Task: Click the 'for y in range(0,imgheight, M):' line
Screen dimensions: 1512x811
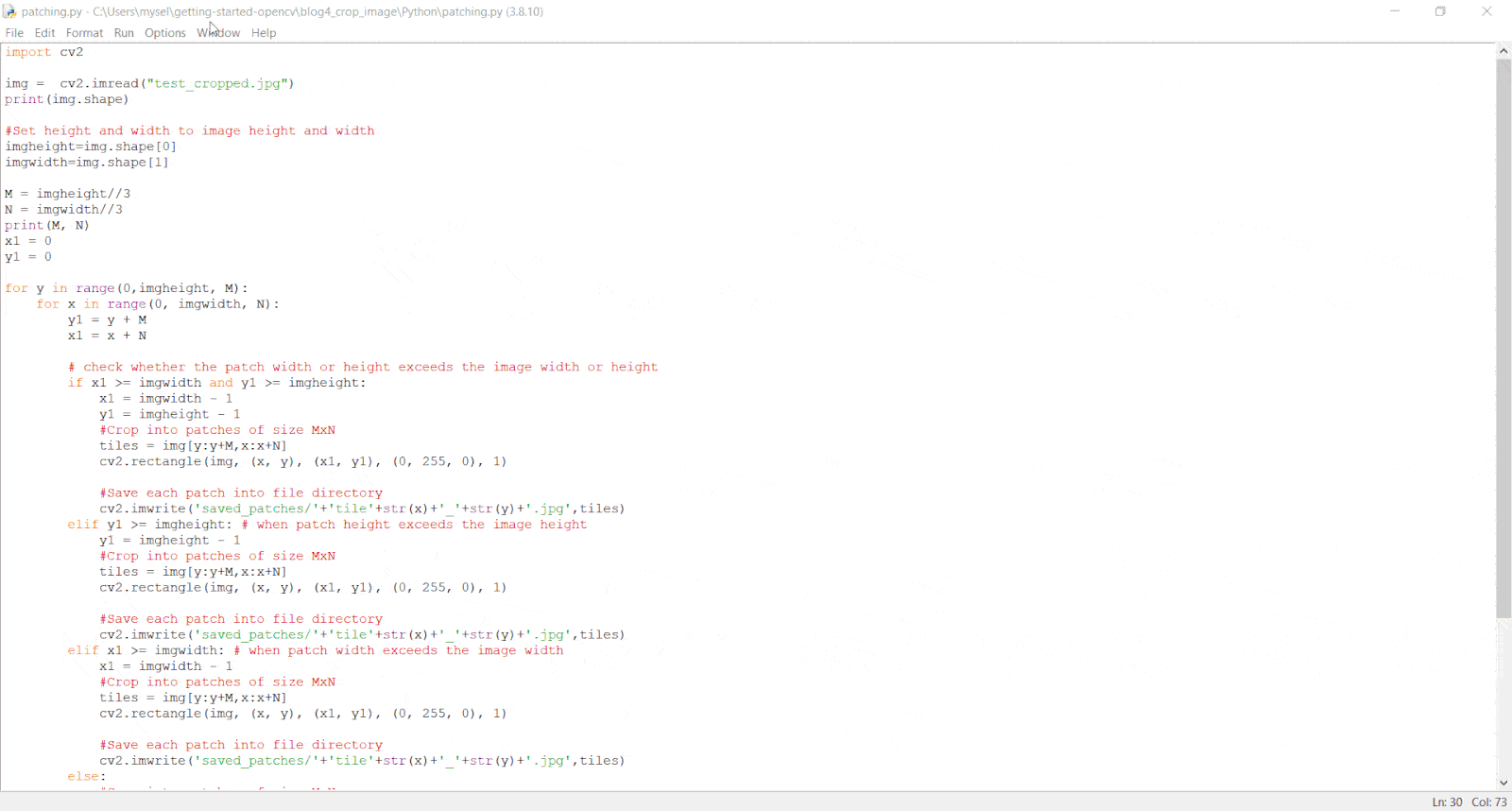Action: (x=127, y=288)
